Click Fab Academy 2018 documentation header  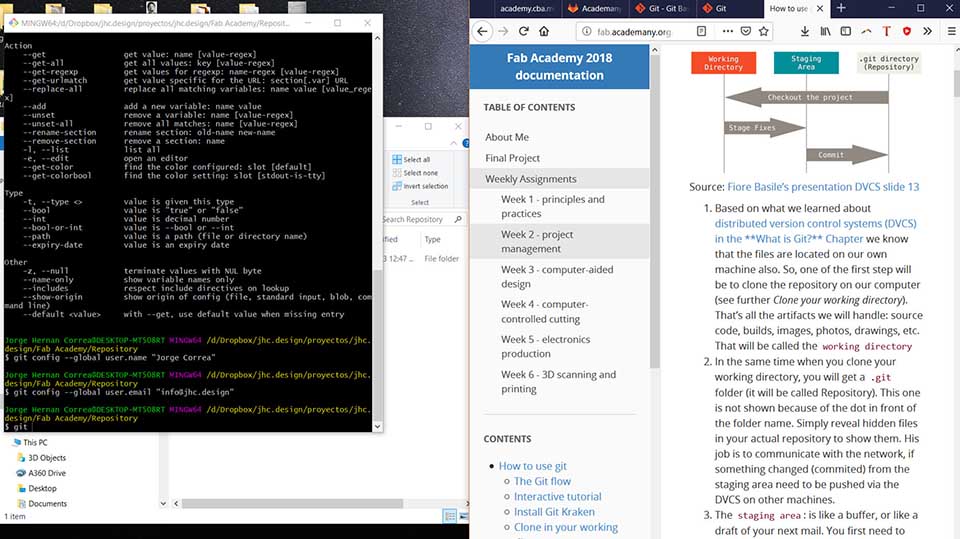(x=559, y=66)
